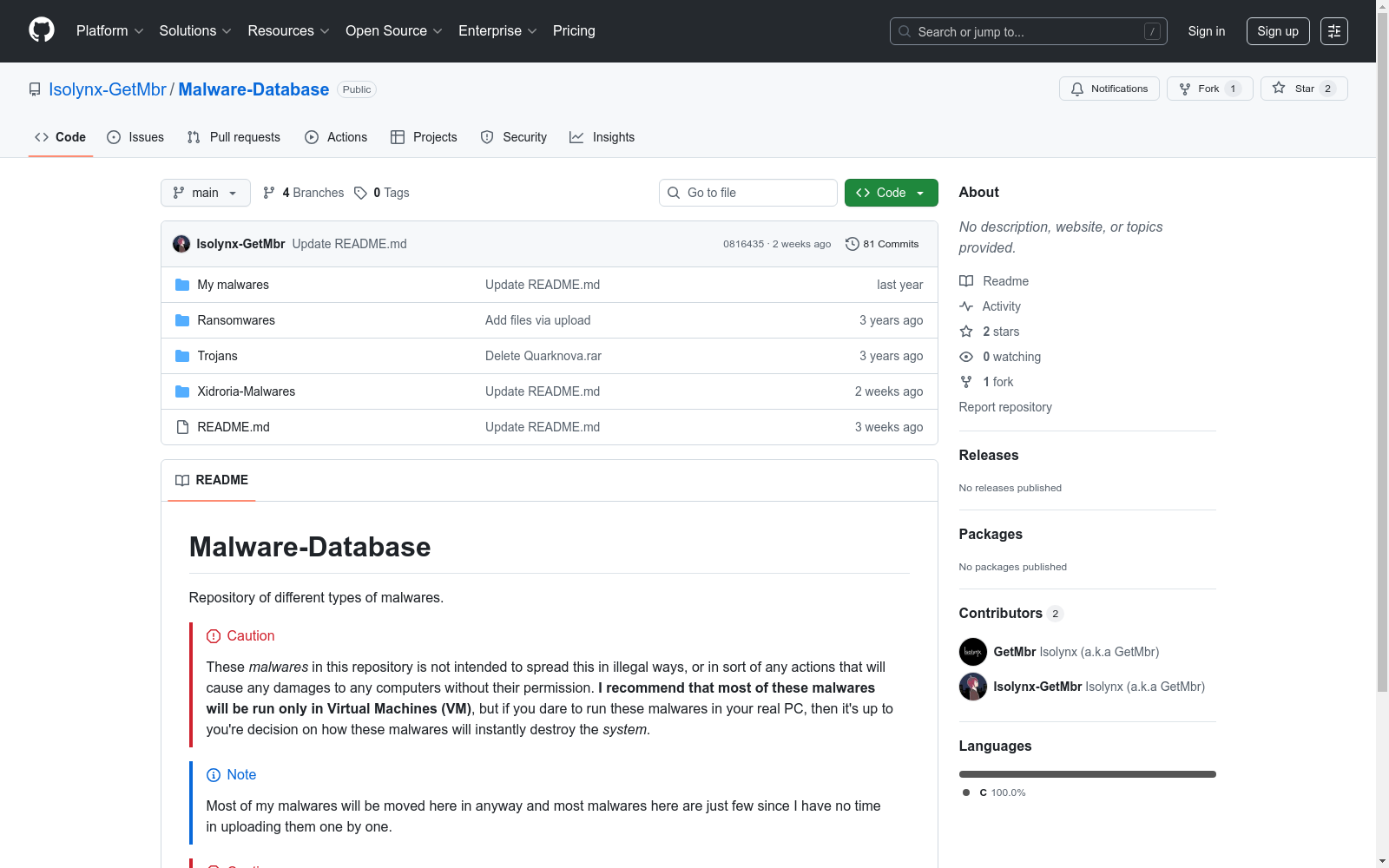Viewport: 1389px width, 868px height.
Task: Click the commit author avatar of Isolynx-GetMbr
Action: 181,244
